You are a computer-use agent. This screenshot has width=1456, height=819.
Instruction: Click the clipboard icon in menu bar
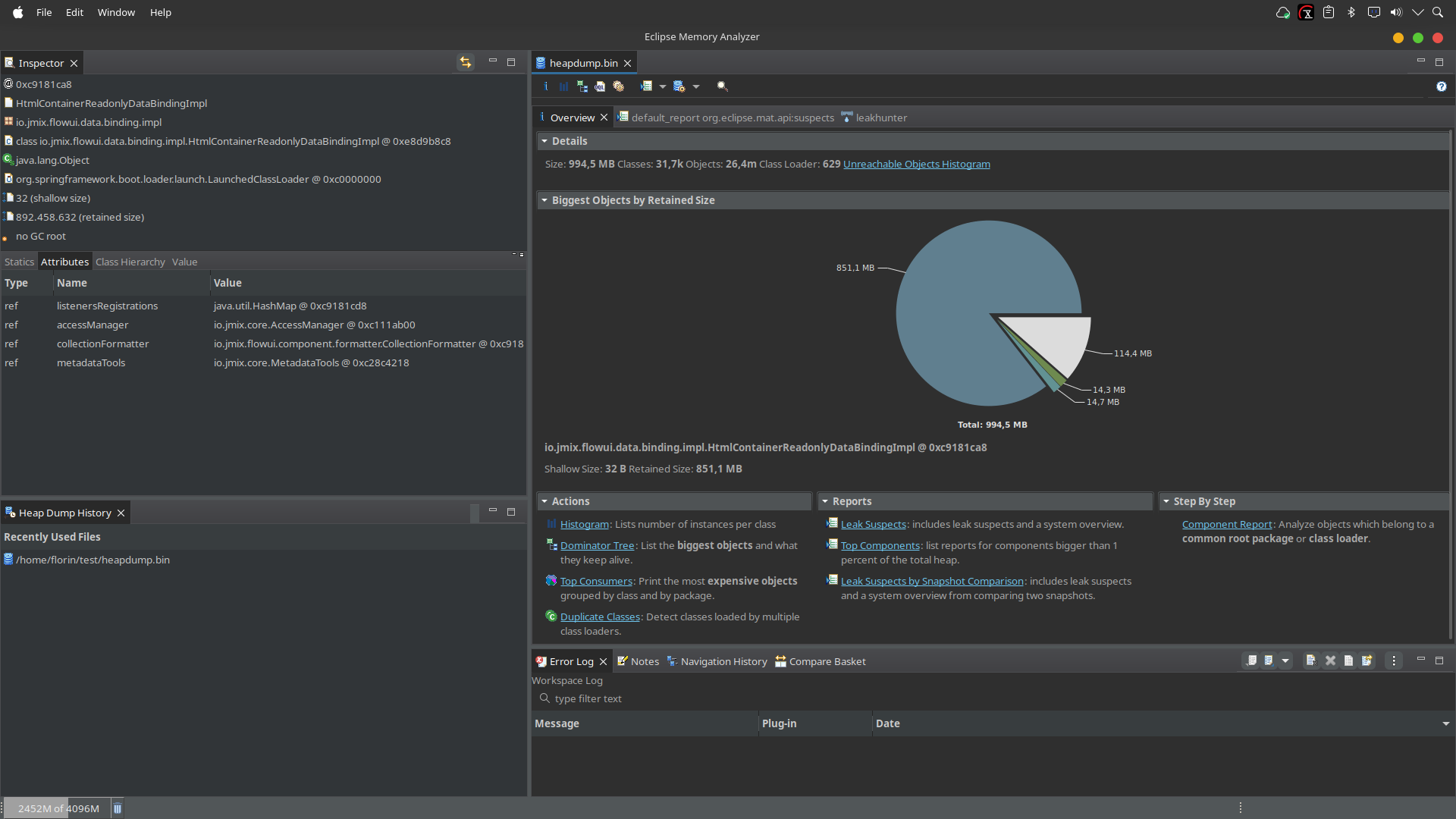[1328, 12]
